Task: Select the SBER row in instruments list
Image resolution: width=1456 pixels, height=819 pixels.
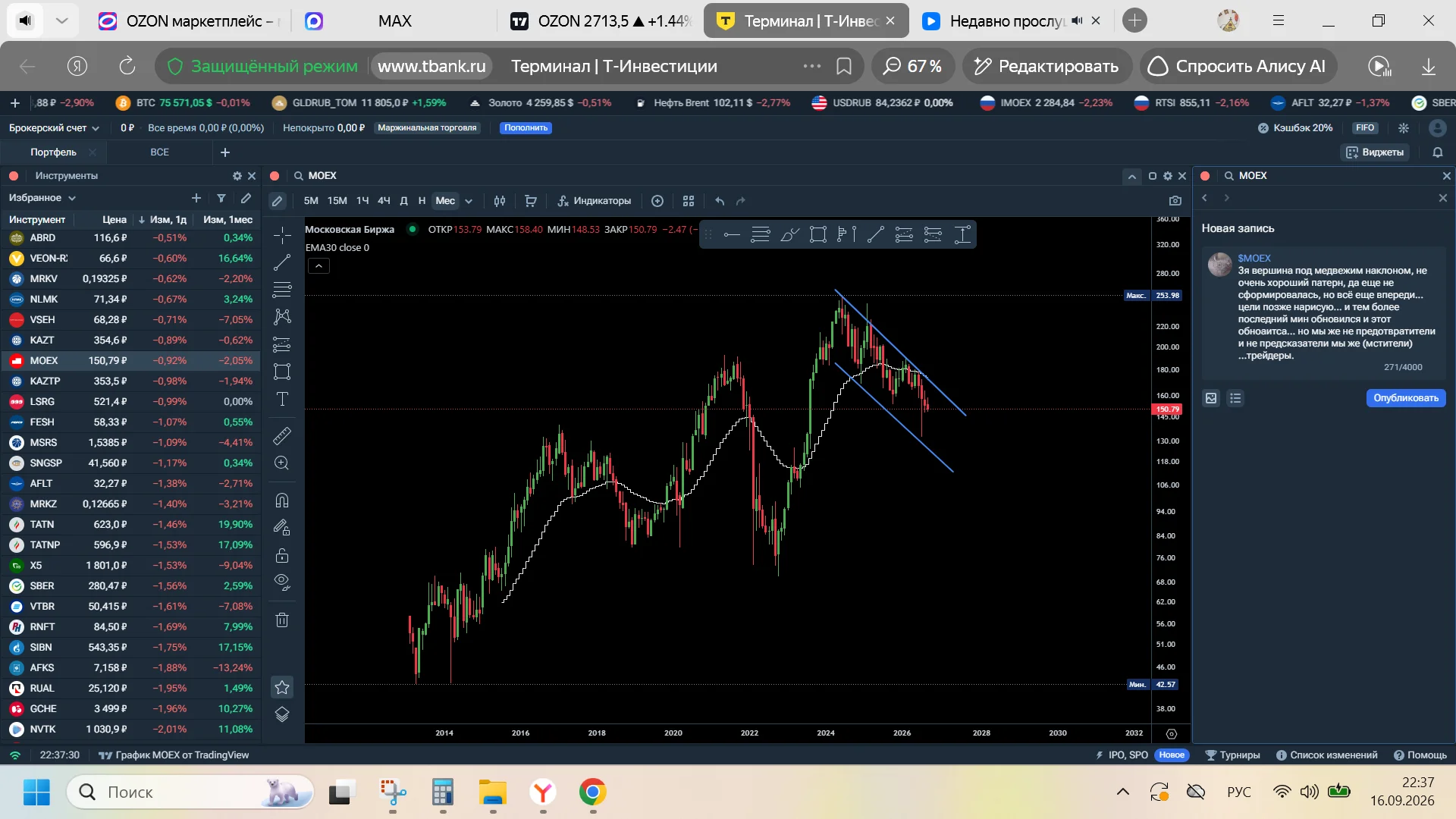Action: coord(130,586)
